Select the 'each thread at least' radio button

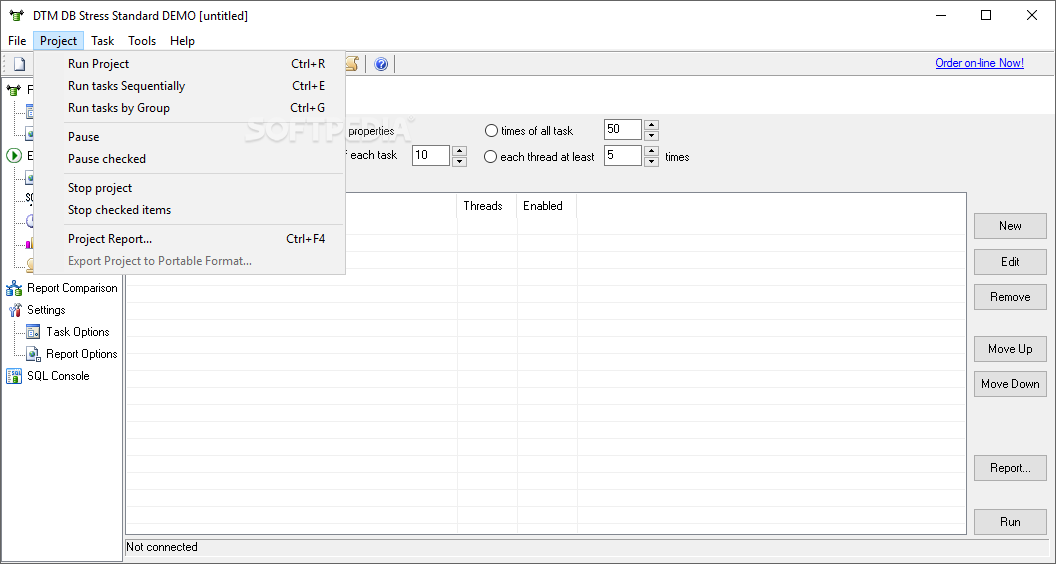[x=491, y=157]
